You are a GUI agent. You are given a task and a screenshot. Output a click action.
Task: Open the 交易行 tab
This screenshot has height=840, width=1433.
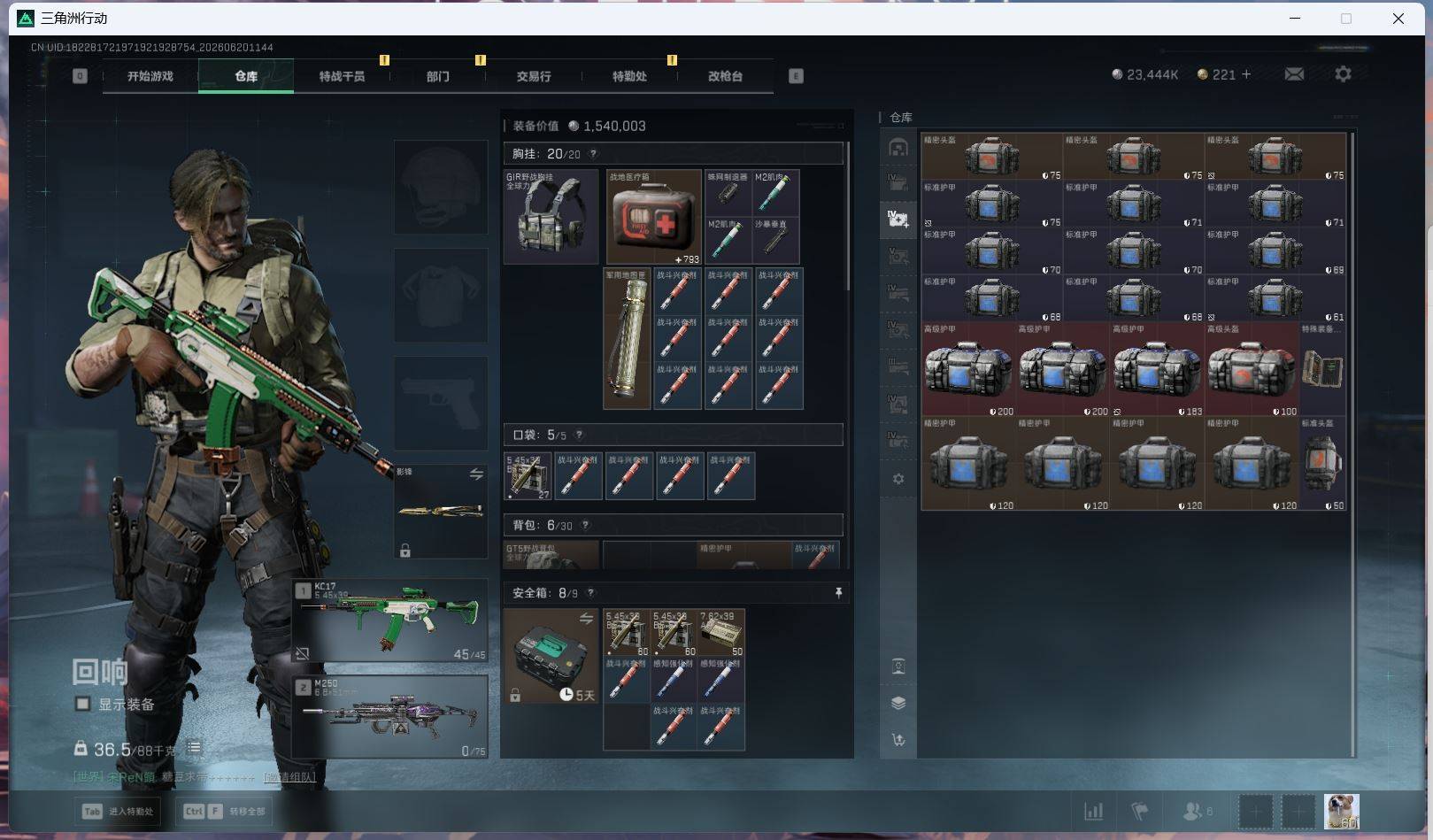pos(534,76)
